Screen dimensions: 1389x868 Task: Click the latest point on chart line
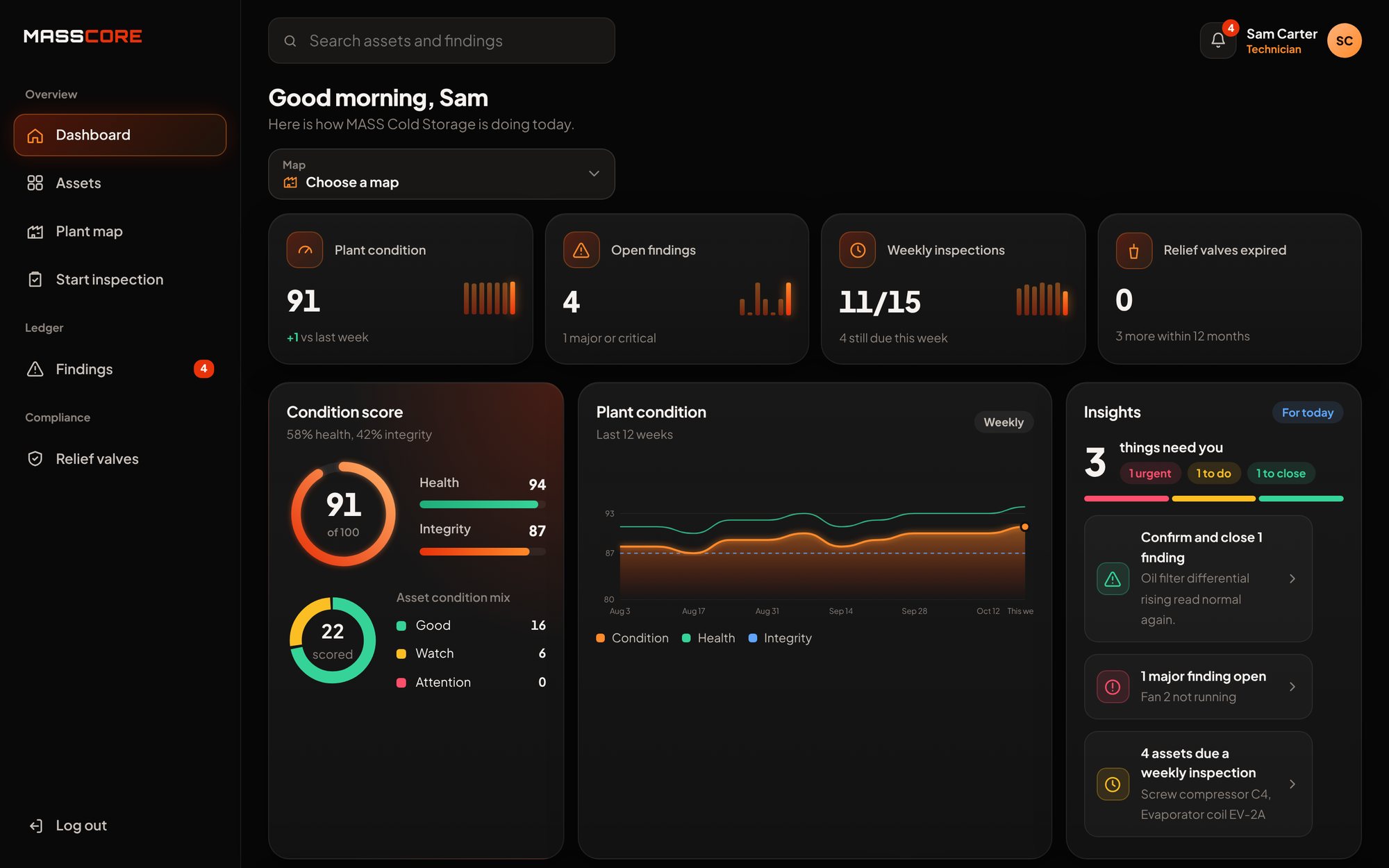click(x=1024, y=527)
